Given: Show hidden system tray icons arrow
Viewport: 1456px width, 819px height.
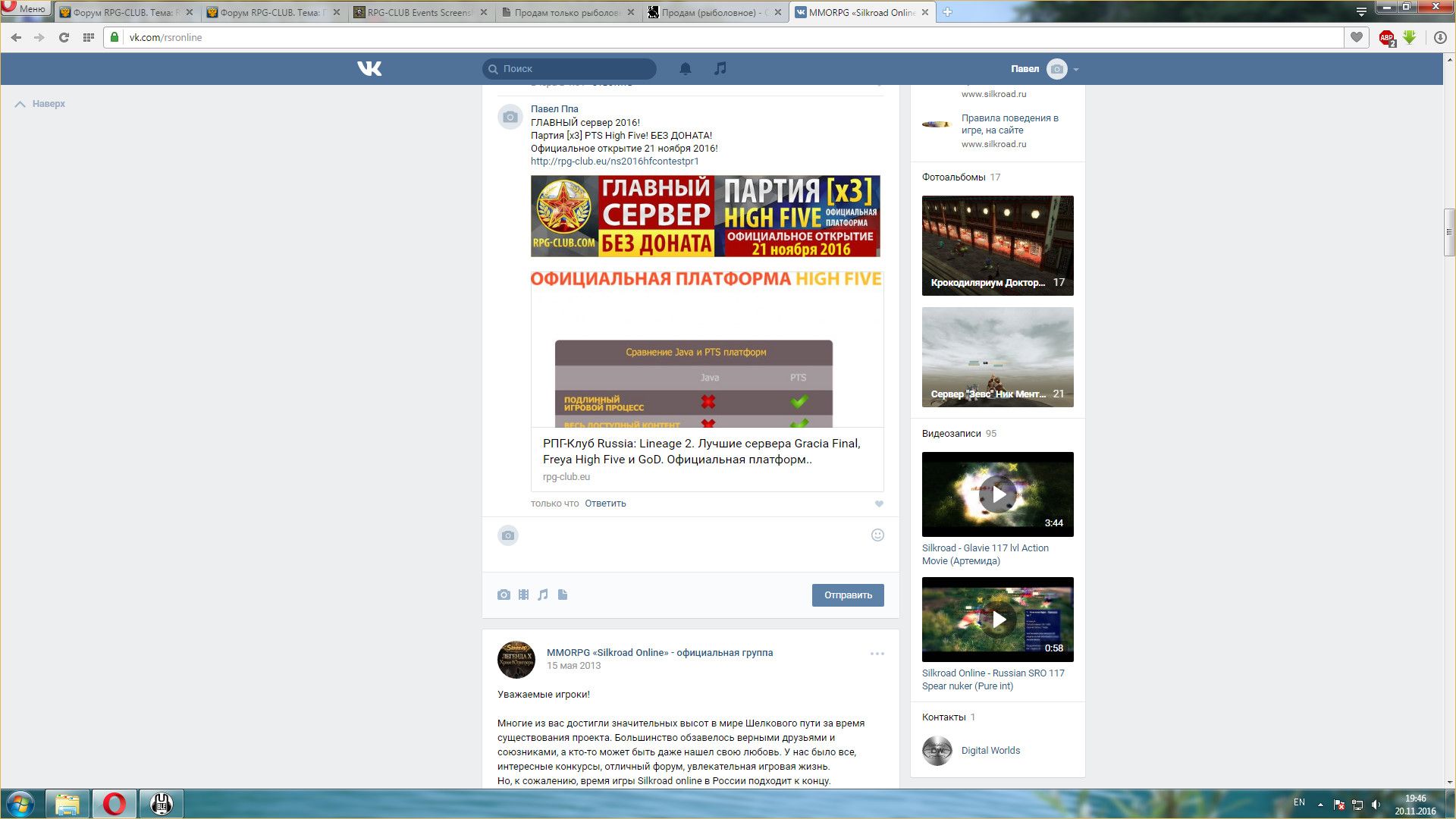Looking at the screenshot, I should coord(1320,805).
